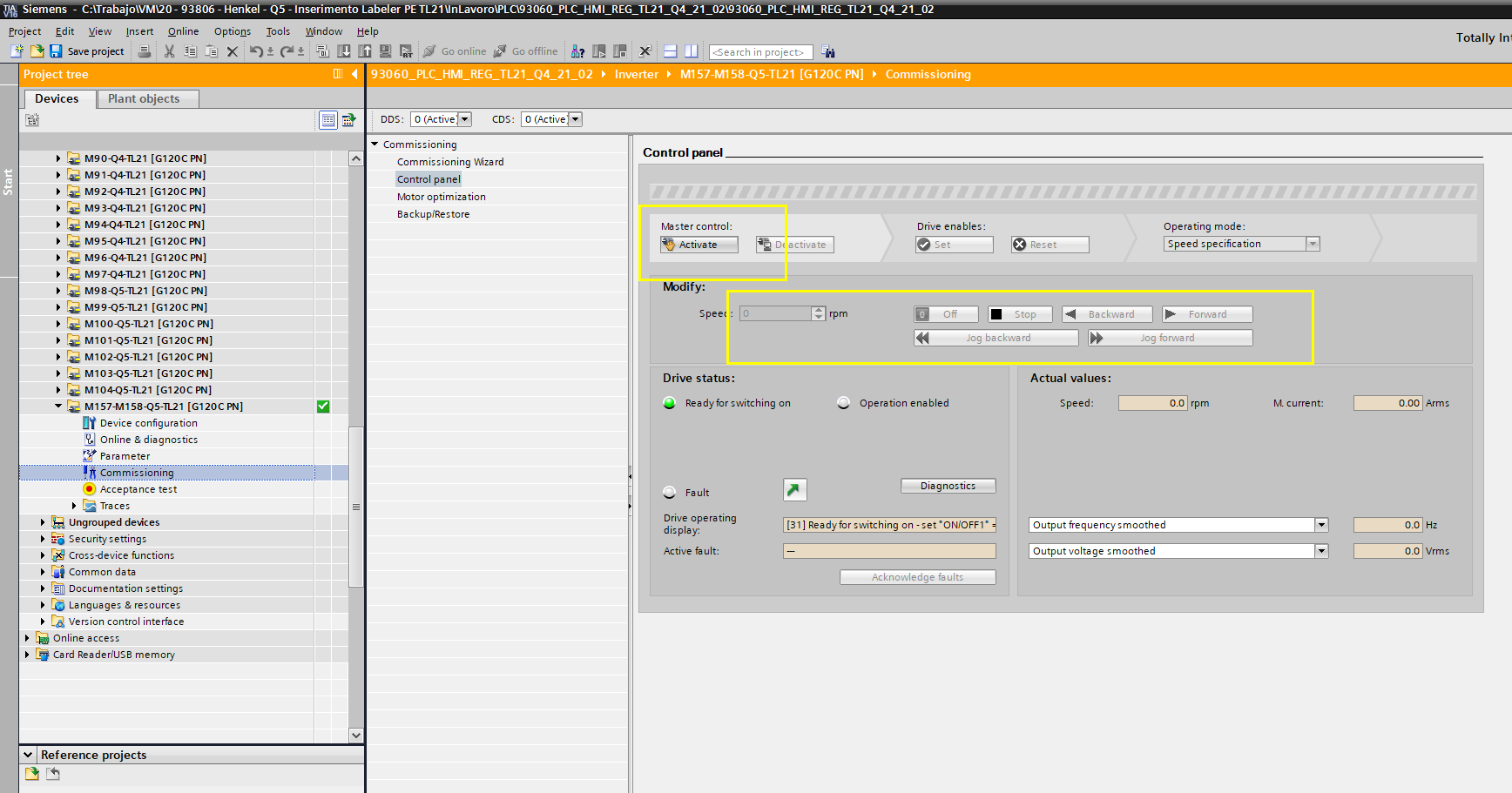Click the Copy icon in toolbar
The image size is (1512, 793).
[x=191, y=51]
